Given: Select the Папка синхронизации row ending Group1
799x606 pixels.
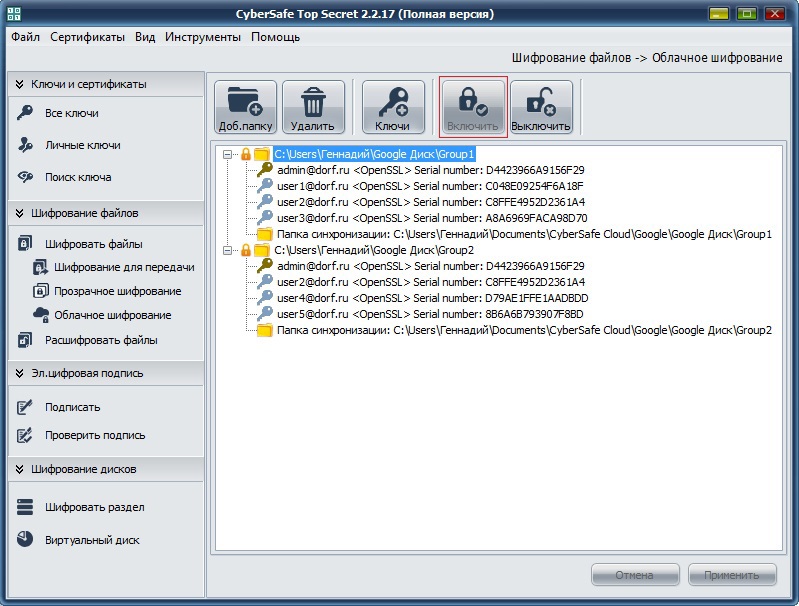Looking at the screenshot, I should click(524, 234).
